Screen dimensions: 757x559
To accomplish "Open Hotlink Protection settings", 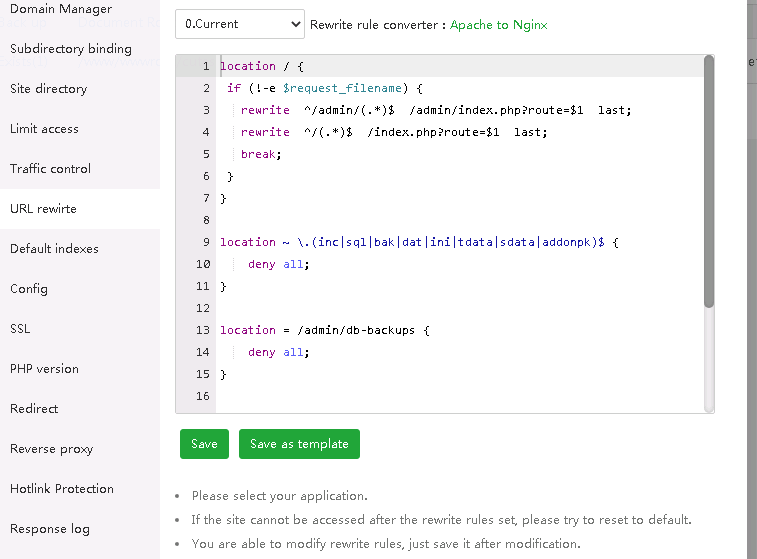I will [x=62, y=489].
